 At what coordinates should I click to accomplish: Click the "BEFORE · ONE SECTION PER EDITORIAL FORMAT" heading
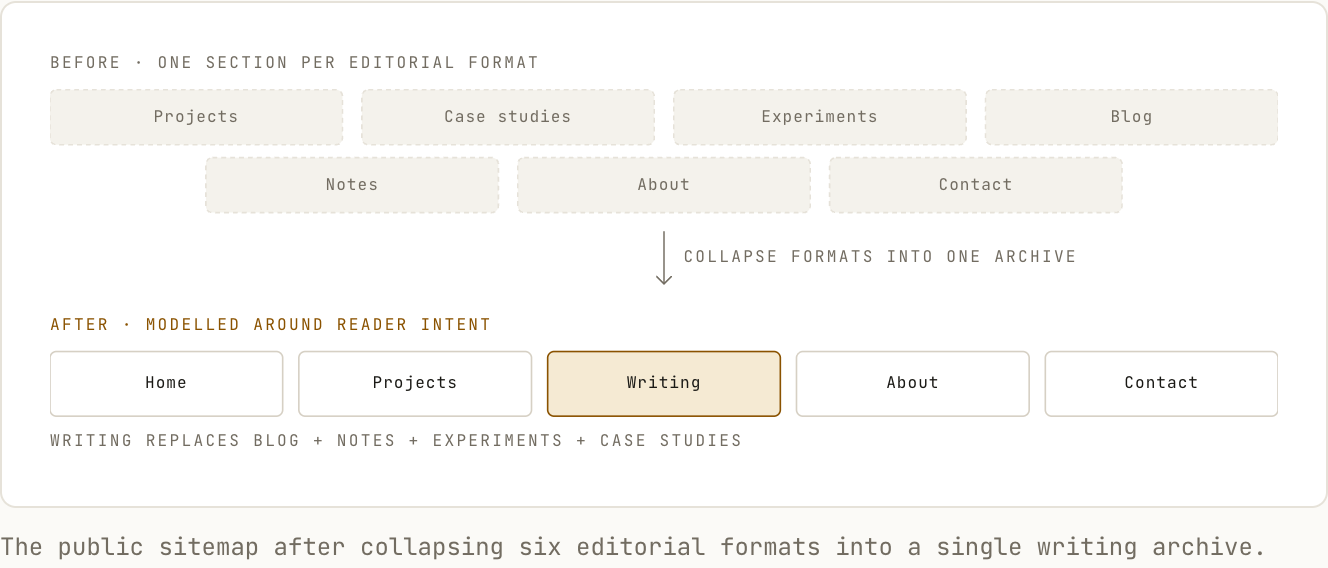[295, 63]
